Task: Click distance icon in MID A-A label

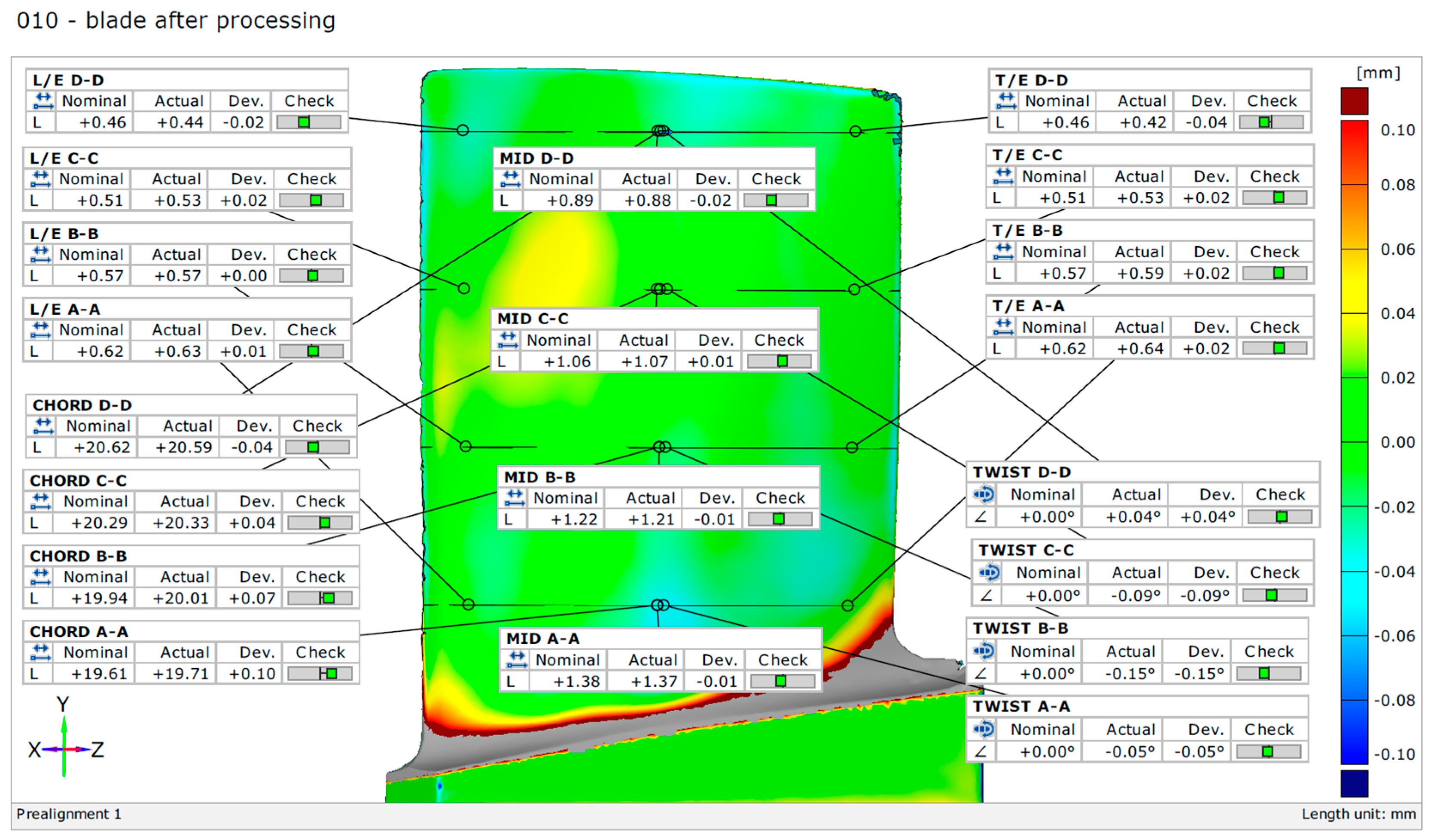Action: [x=517, y=660]
